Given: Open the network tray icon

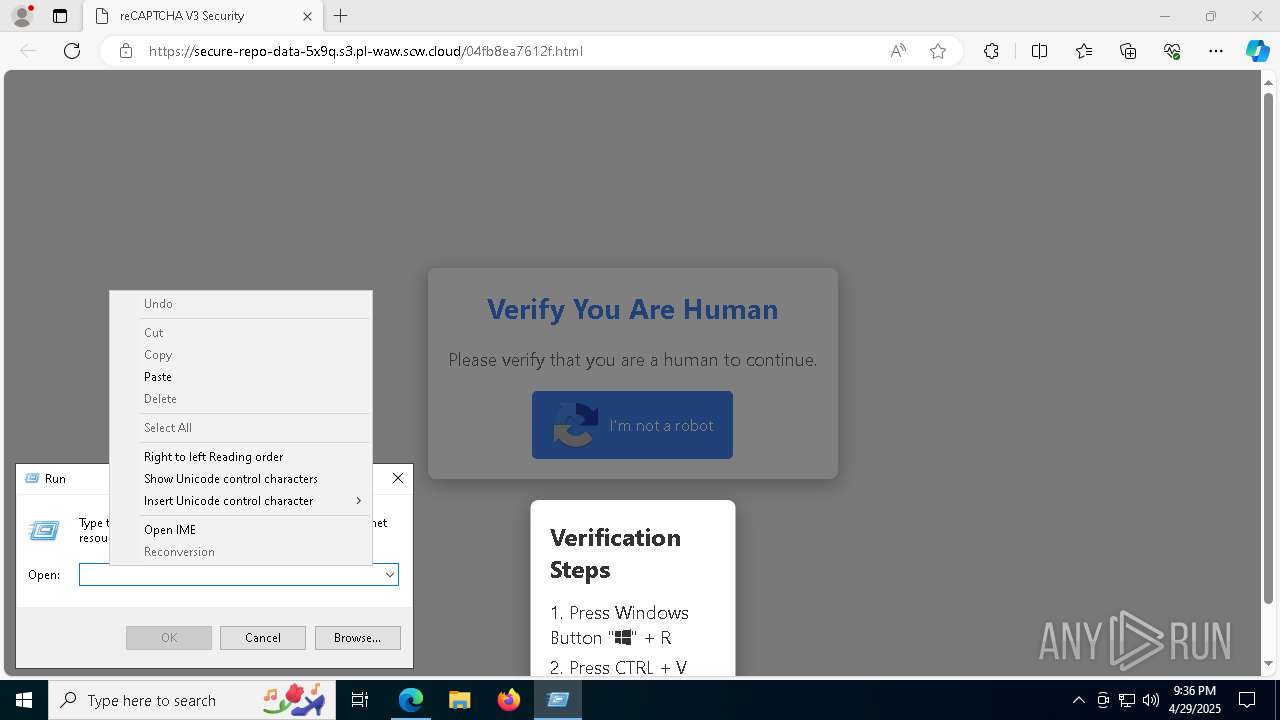Looking at the screenshot, I should pyautogui.click(x=1127, y=700).
